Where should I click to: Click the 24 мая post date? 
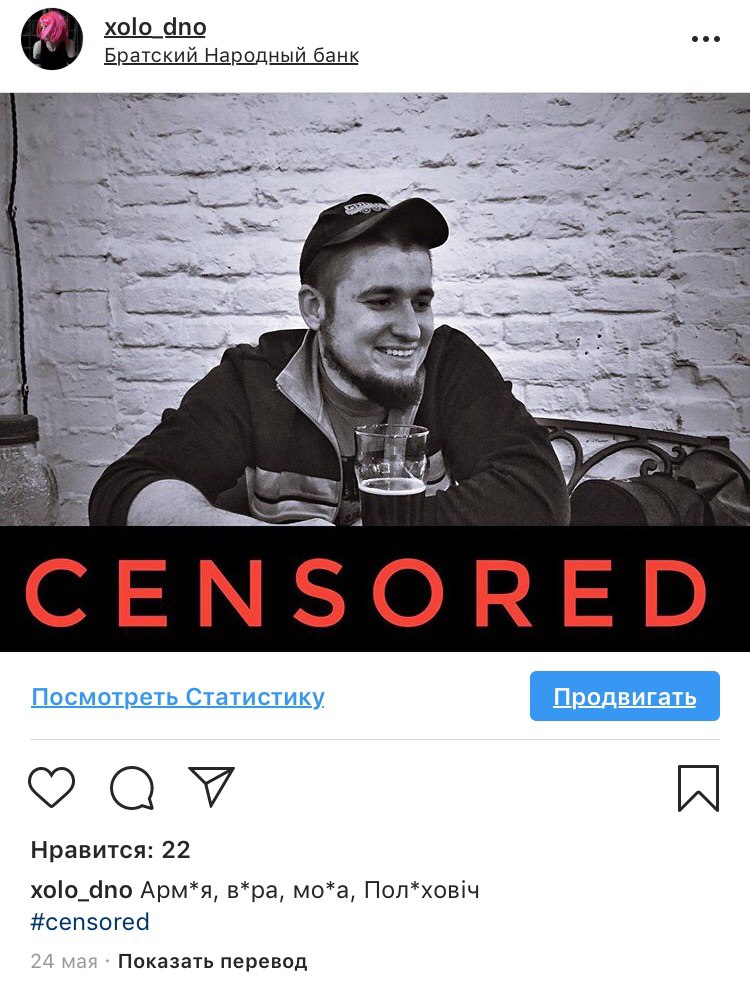[x=64, y=962]
